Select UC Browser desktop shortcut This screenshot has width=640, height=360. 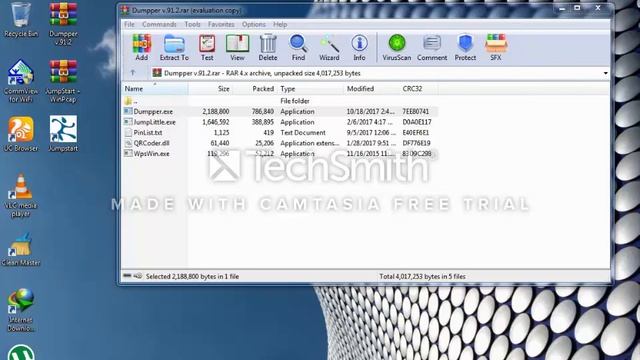click(21, 134)
